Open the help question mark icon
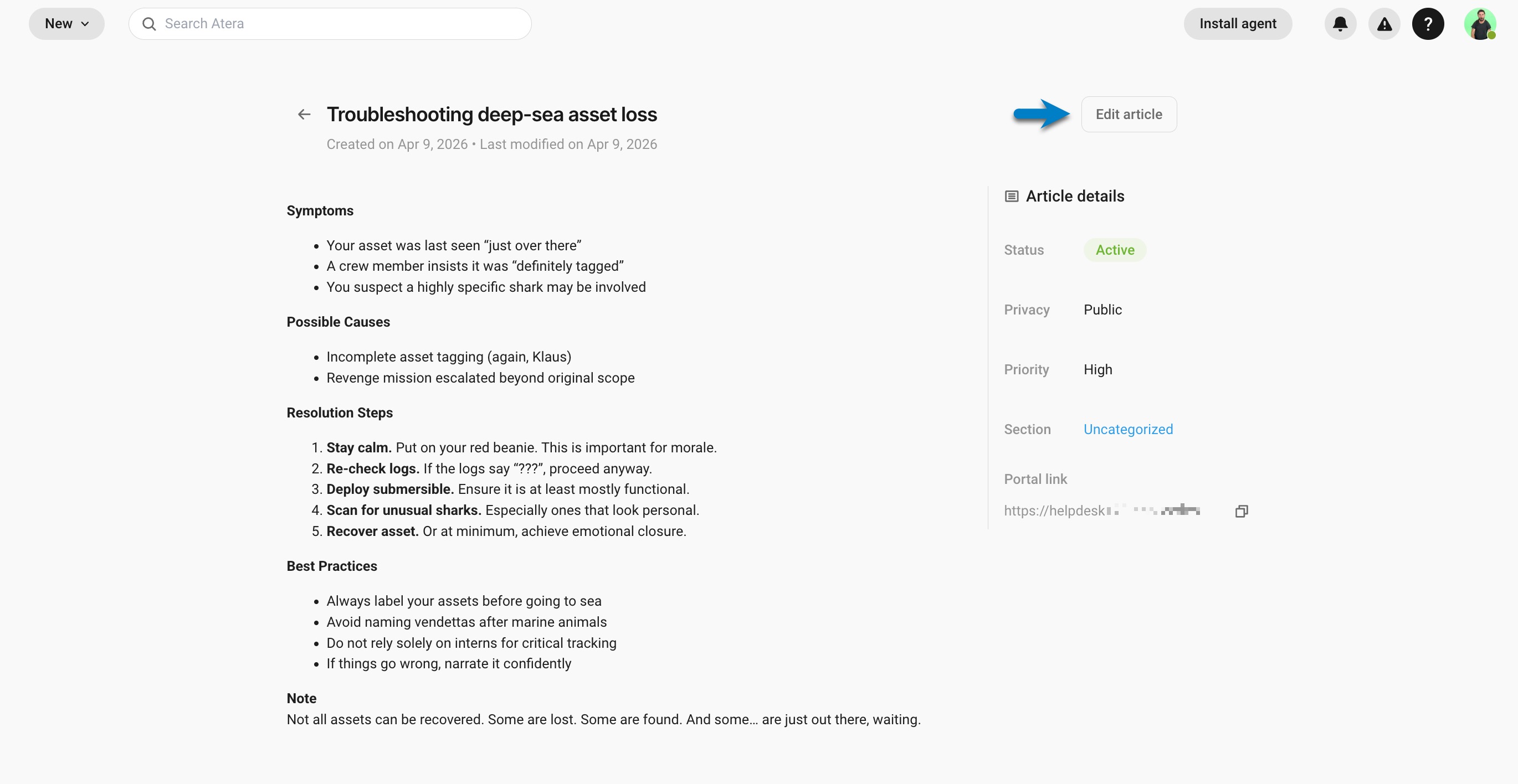 (1427, 24)
